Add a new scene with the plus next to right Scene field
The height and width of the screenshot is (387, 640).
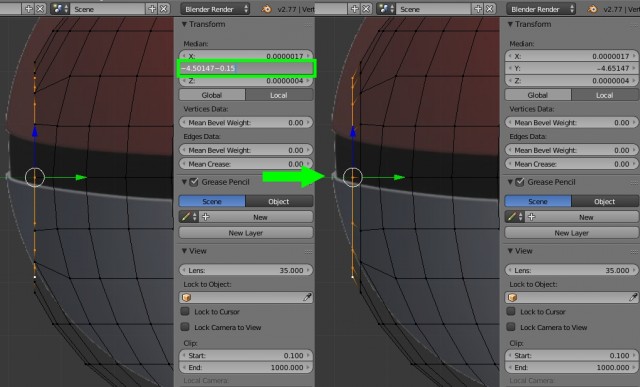[478, 9]
